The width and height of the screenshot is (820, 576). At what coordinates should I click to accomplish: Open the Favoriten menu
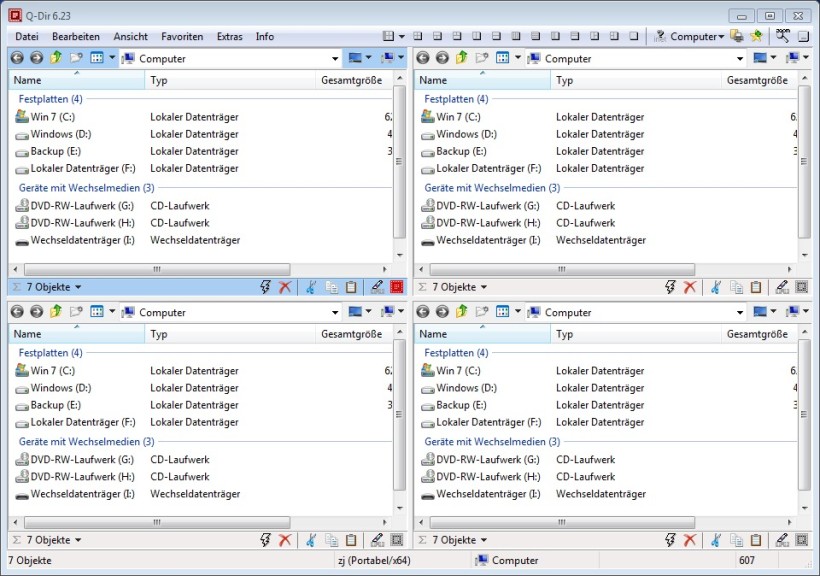pos(182,37)
